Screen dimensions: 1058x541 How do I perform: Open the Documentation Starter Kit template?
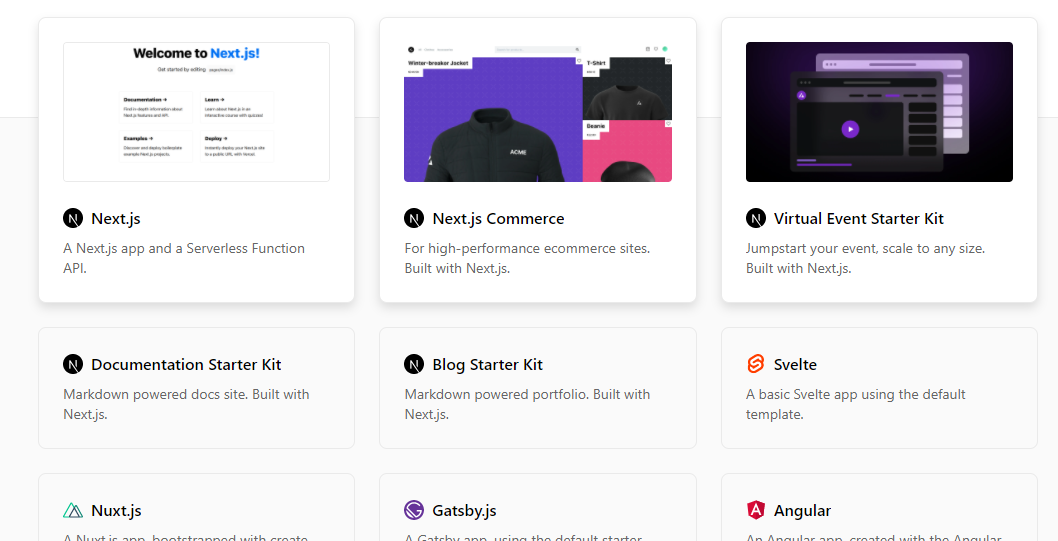pos(186,364)
